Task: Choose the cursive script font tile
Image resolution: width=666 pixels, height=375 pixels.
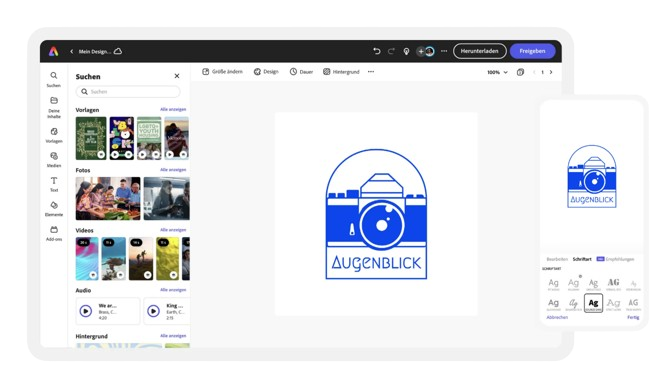Action: 573,304
